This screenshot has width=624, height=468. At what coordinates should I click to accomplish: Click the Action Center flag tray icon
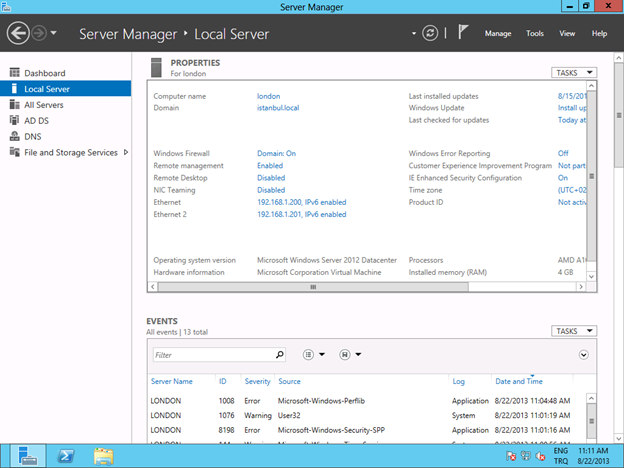click(511, 456)
